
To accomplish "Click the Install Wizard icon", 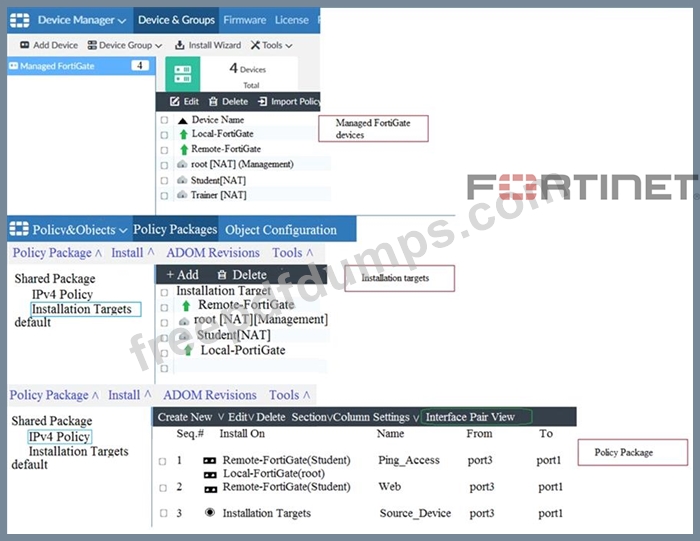I will pos(179,45).
